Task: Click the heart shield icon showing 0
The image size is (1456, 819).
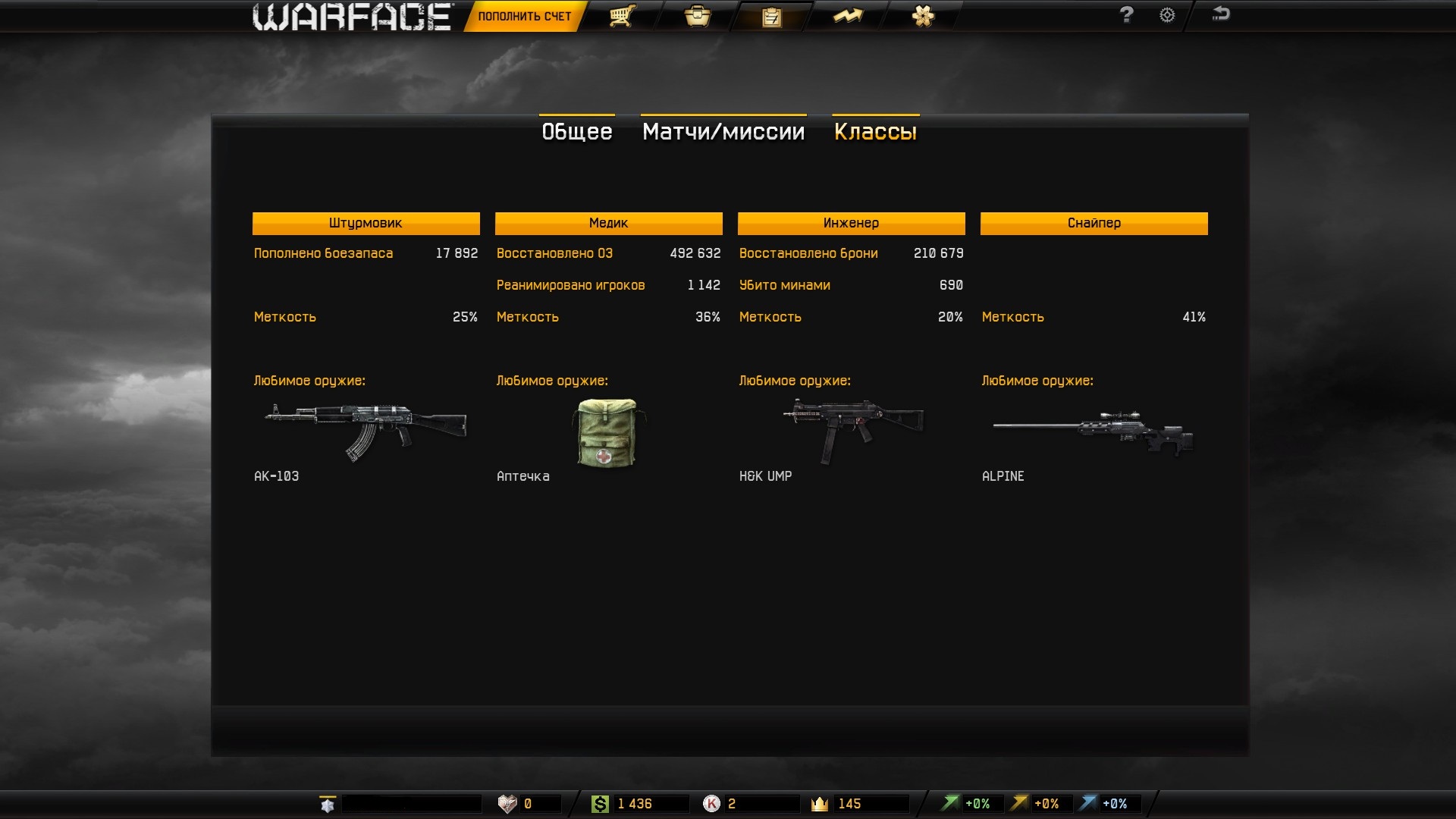Action: click(x=507, y=804)
